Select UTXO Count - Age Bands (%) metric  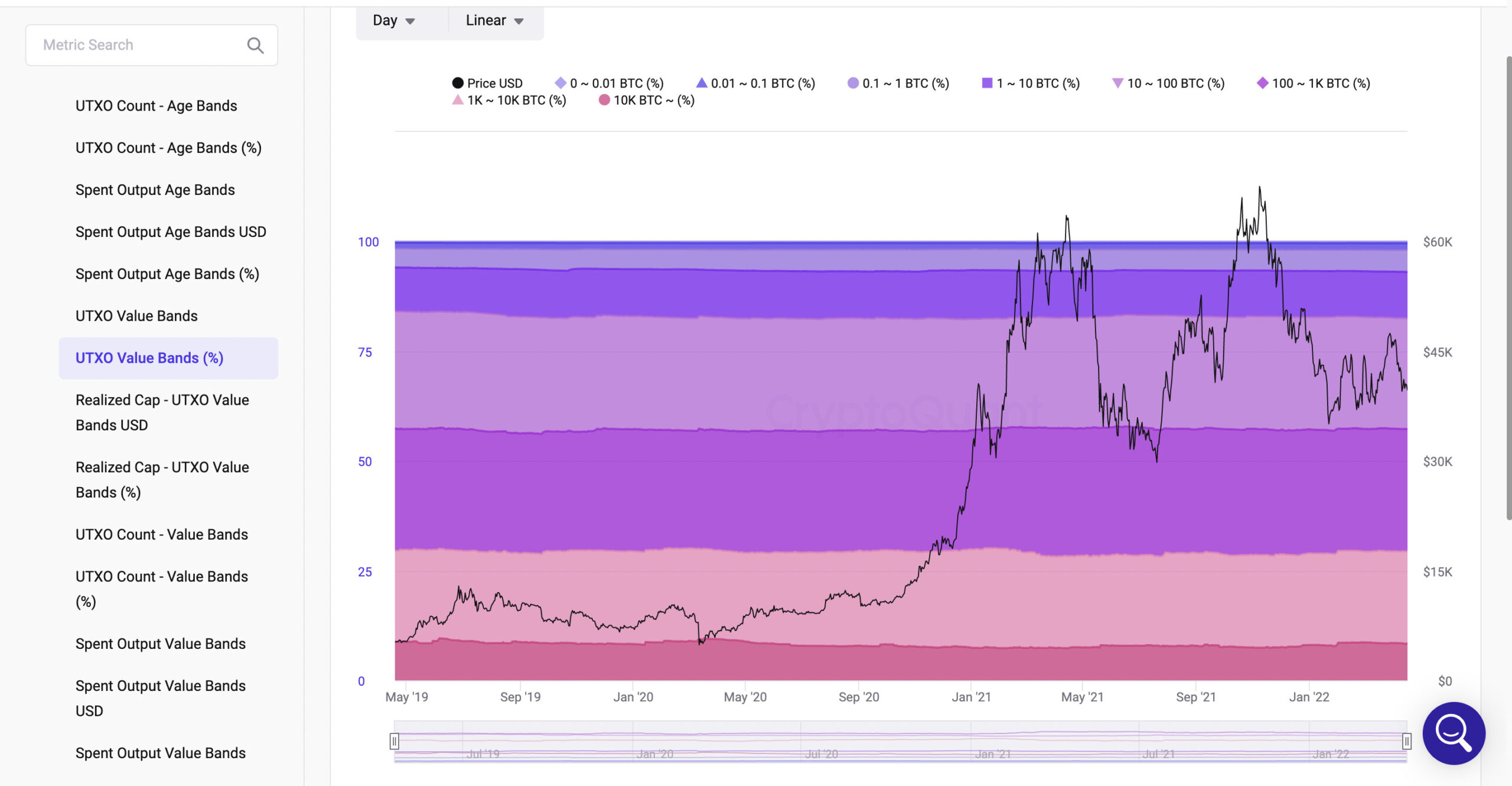click(x=168, y=148)
